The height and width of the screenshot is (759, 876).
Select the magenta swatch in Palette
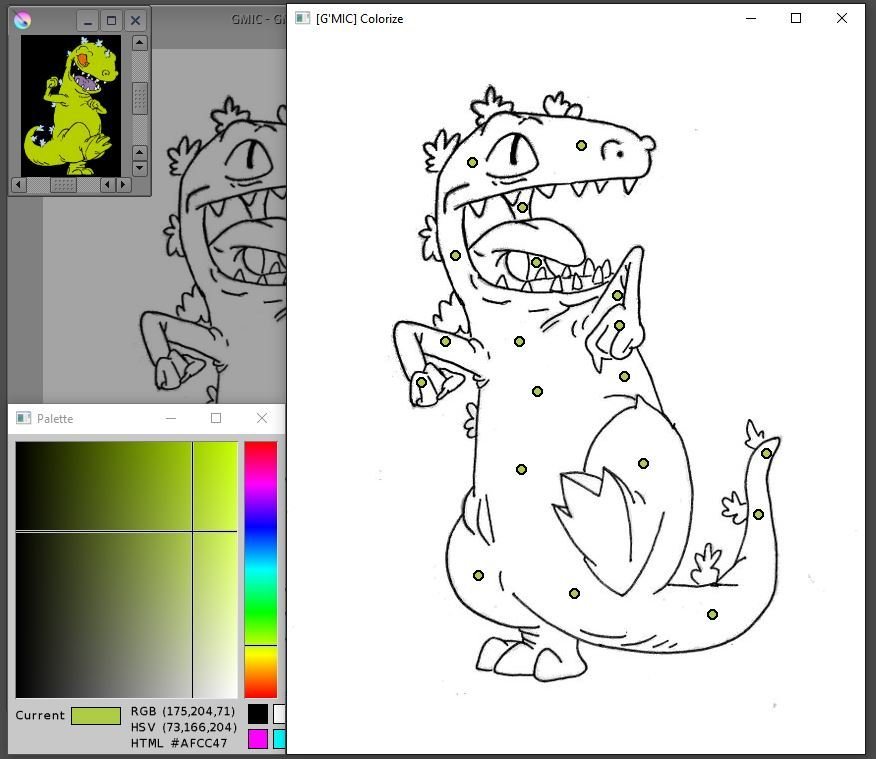(x=258, y=738)
